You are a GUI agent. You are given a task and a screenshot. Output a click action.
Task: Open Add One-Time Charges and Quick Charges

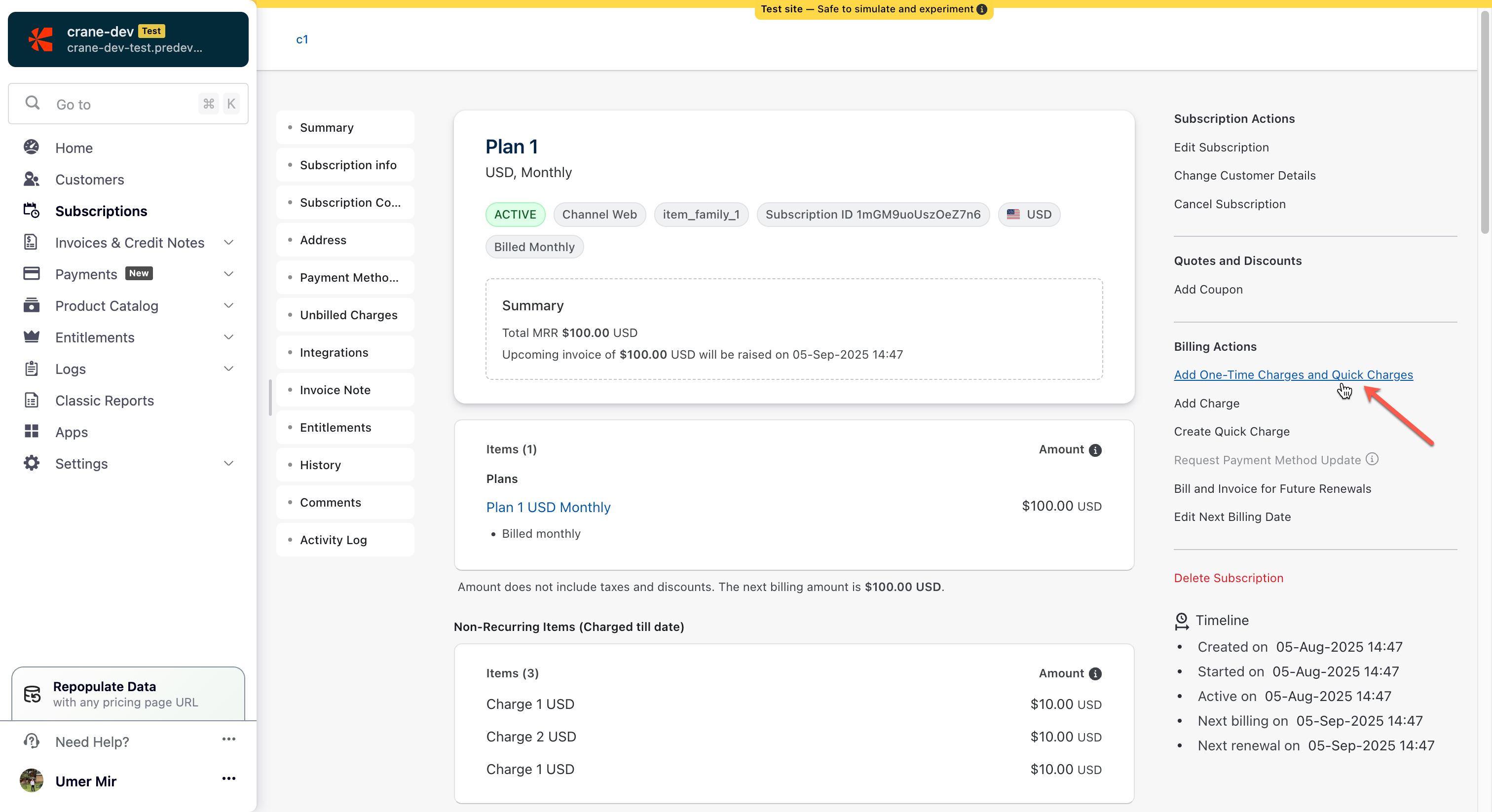(x=1293, y=374)
